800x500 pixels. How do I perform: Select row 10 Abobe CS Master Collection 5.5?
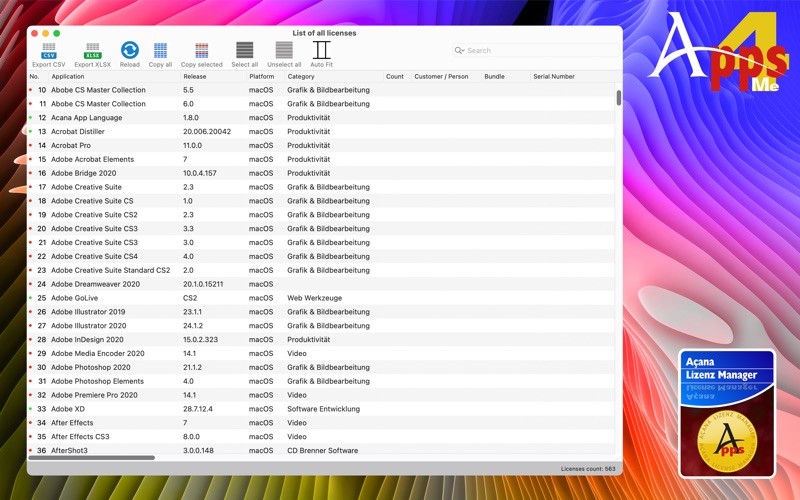click(x=321, y=90)
